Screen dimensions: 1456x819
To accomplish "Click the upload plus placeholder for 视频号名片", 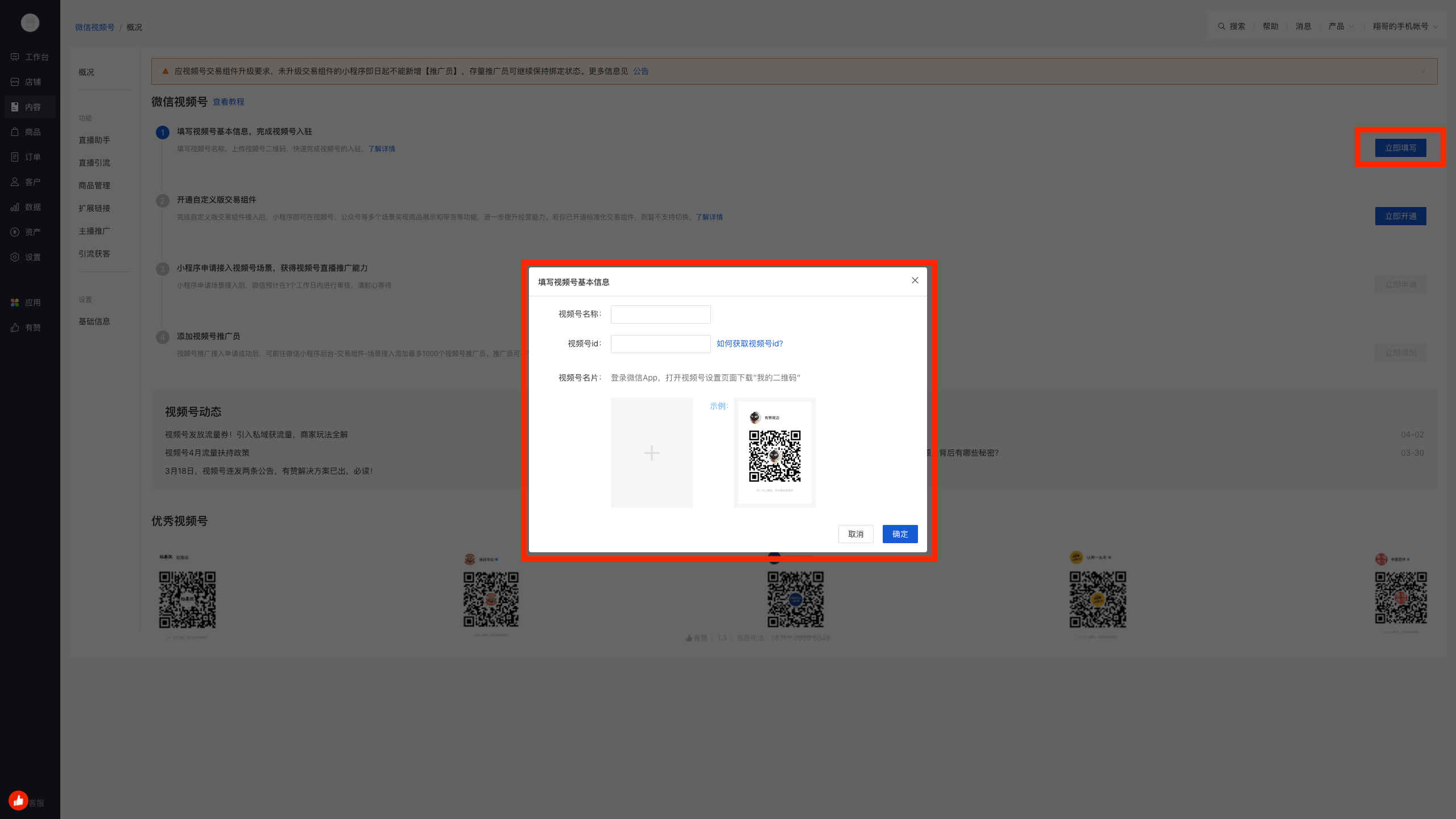I will tap(652, 453).
